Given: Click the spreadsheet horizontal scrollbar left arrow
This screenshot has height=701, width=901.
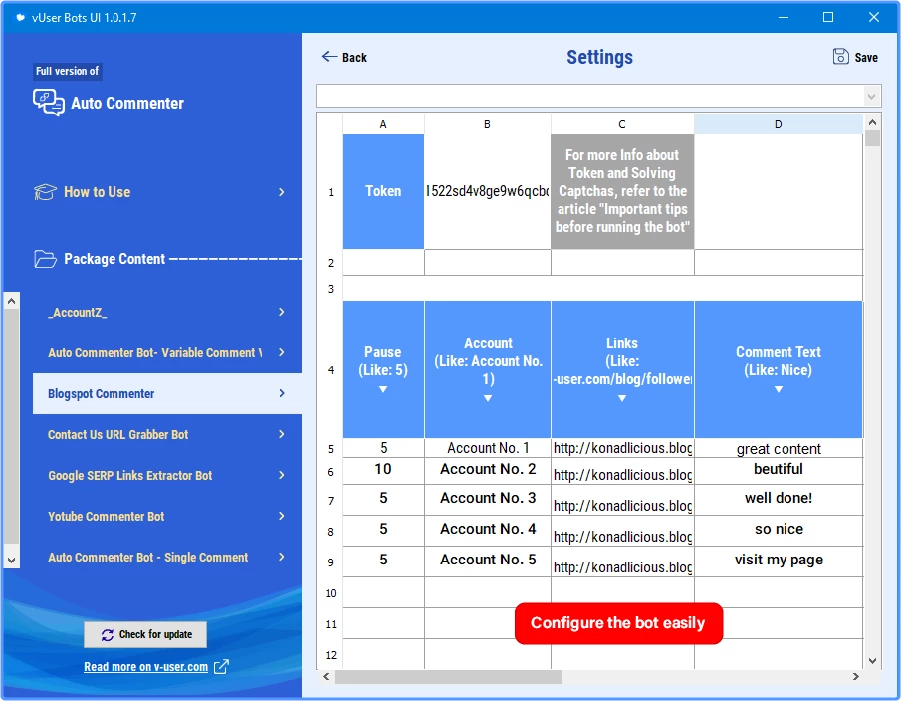Looking at the screenshot, I should coord(326,677).
